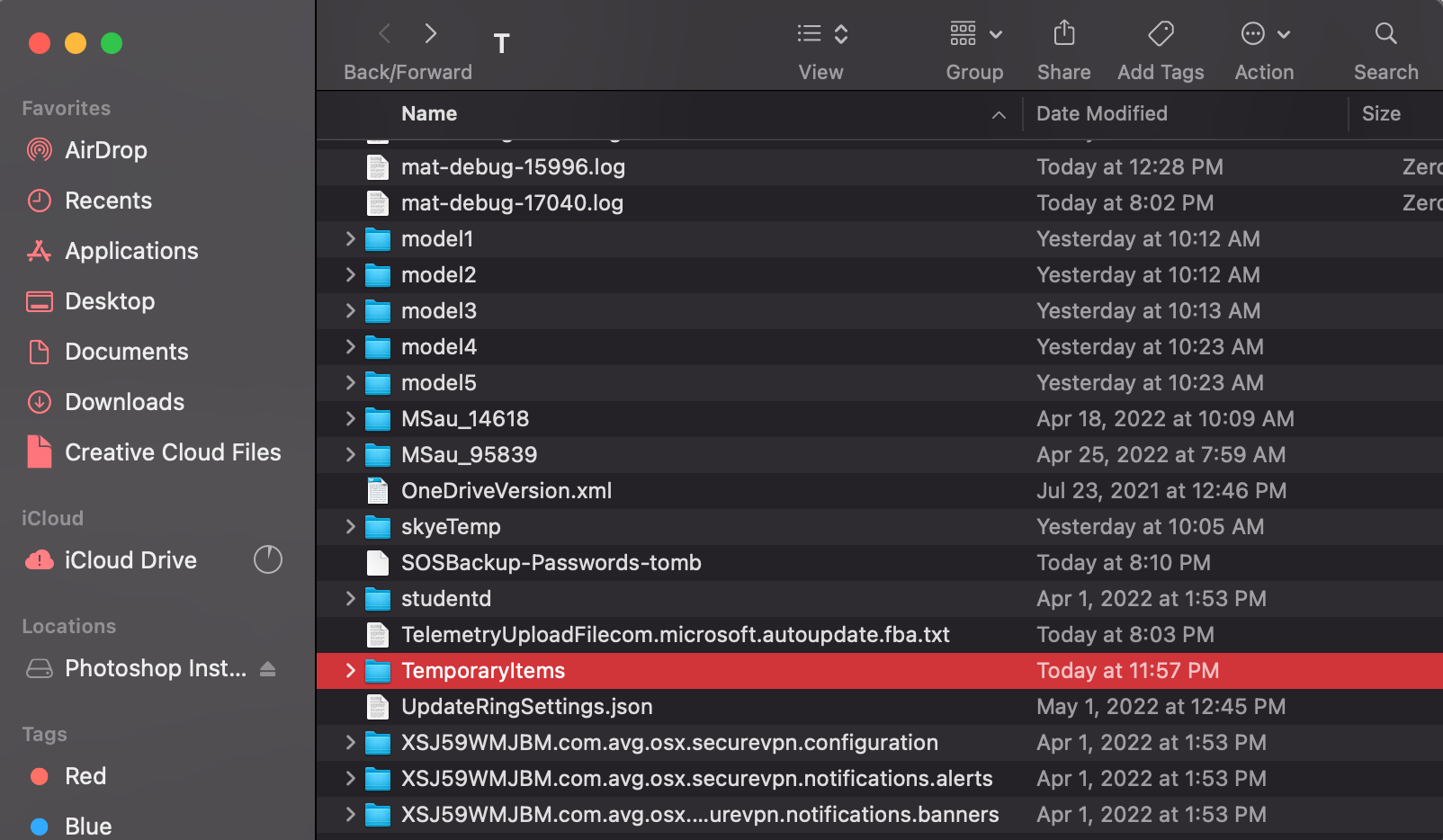
Task: Sort by the Name column header
Action: 429,114
